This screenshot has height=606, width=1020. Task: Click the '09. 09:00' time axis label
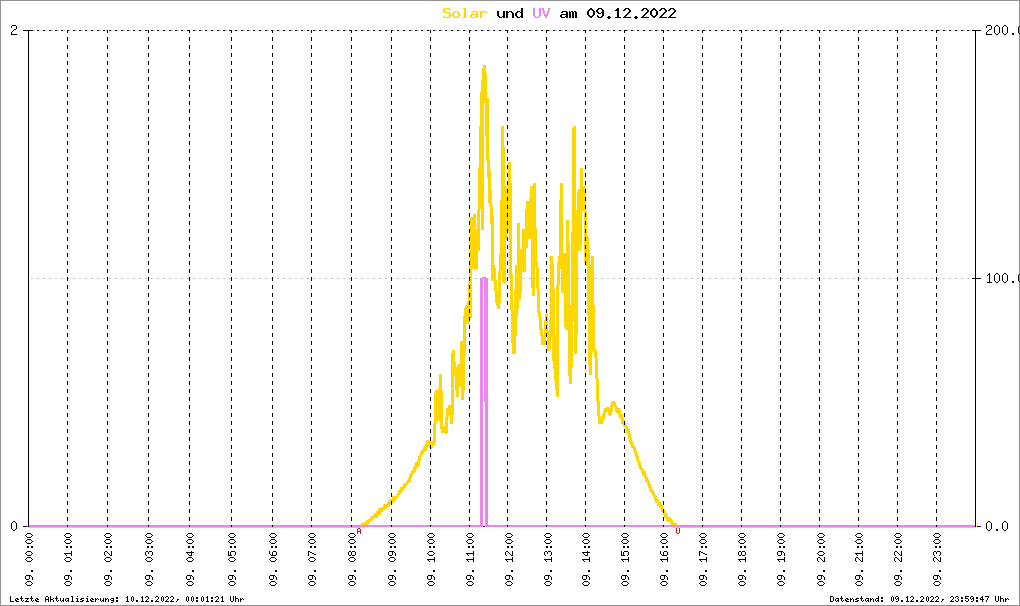coord(392,559)
